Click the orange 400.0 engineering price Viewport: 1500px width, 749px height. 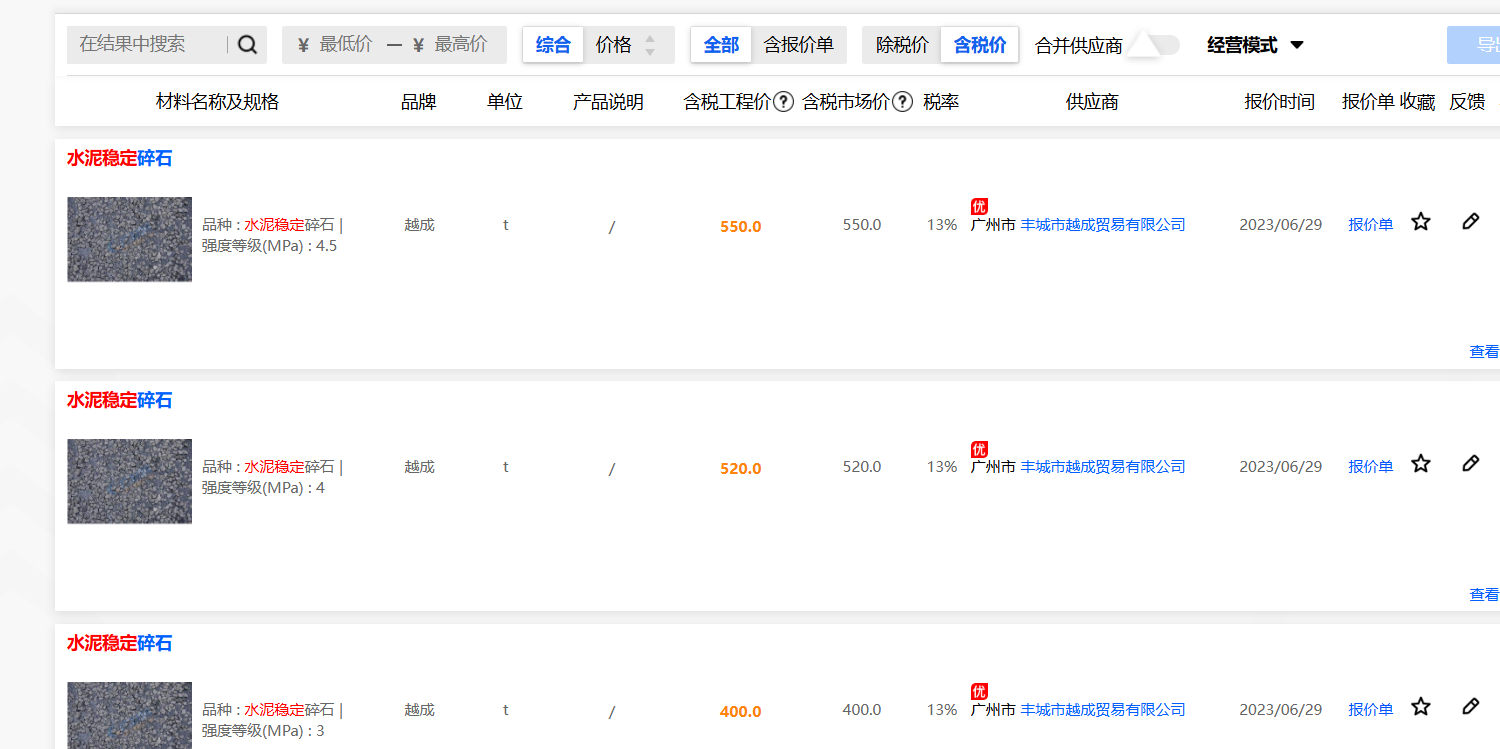tap(741, 712)
